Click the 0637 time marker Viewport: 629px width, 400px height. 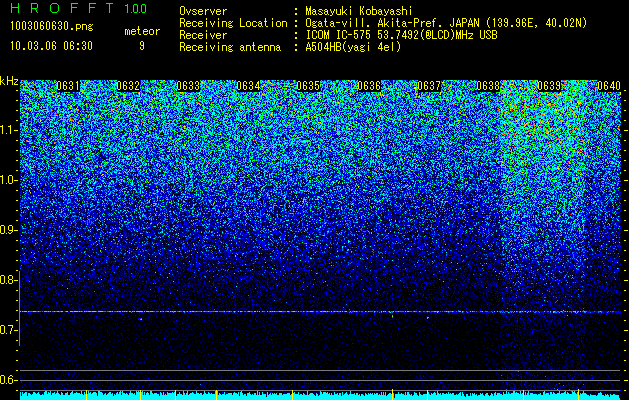(x=429, y=86)
